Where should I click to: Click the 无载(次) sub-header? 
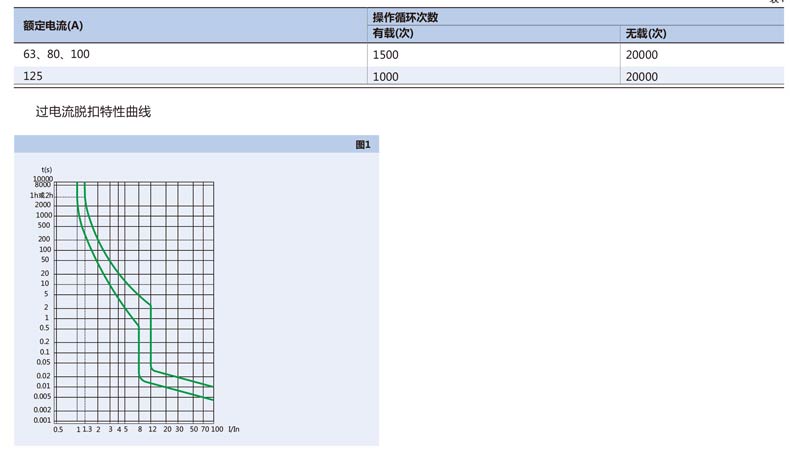[646, 33]
